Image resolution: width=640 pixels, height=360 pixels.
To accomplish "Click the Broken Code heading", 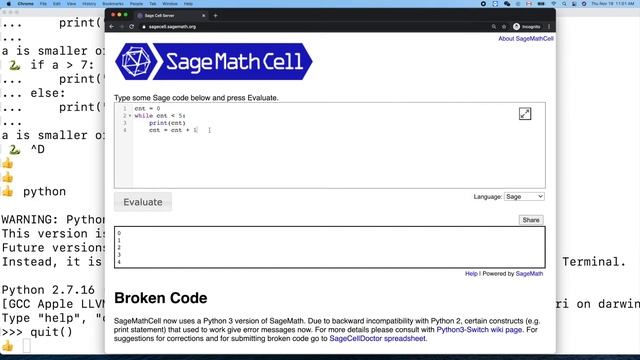I will 161,298.
